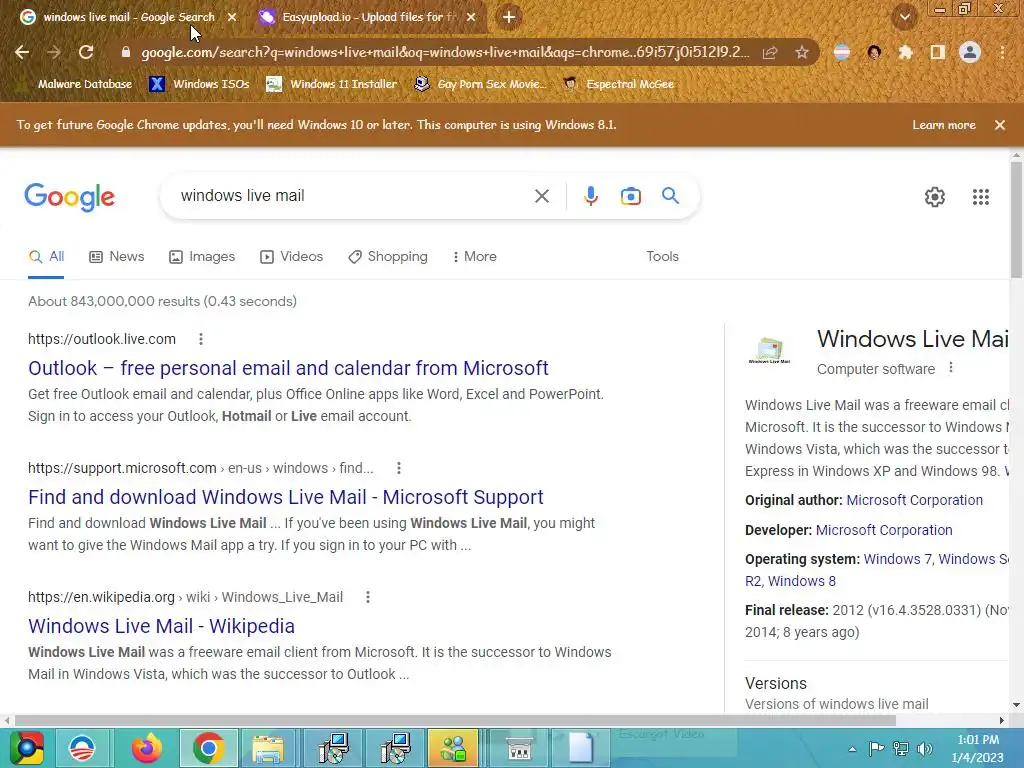
Task: Click the right arrow of the horizontal scrollbar
Action: 1002,720
